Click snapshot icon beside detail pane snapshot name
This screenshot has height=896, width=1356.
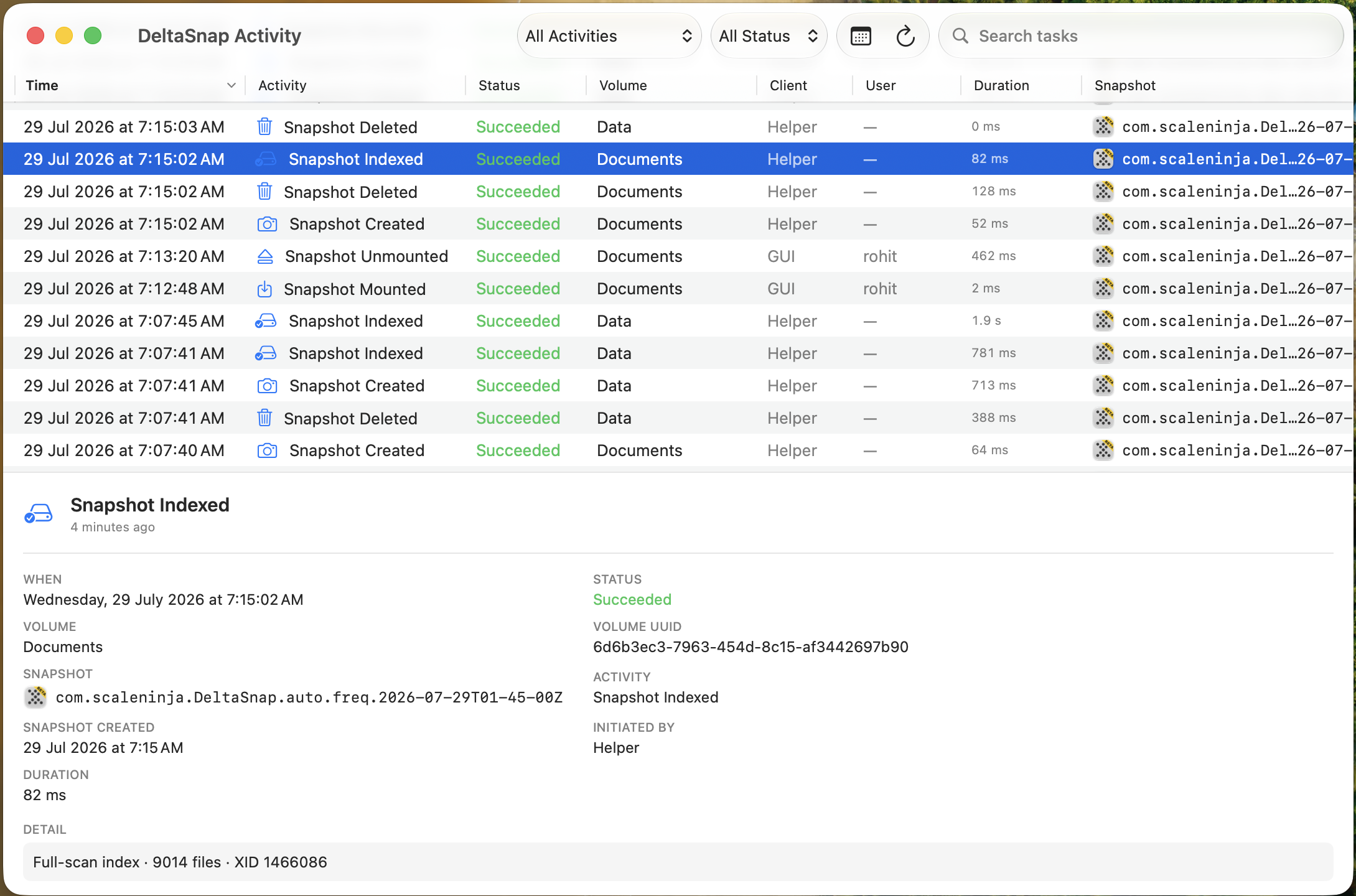click(x=35, y=697)
